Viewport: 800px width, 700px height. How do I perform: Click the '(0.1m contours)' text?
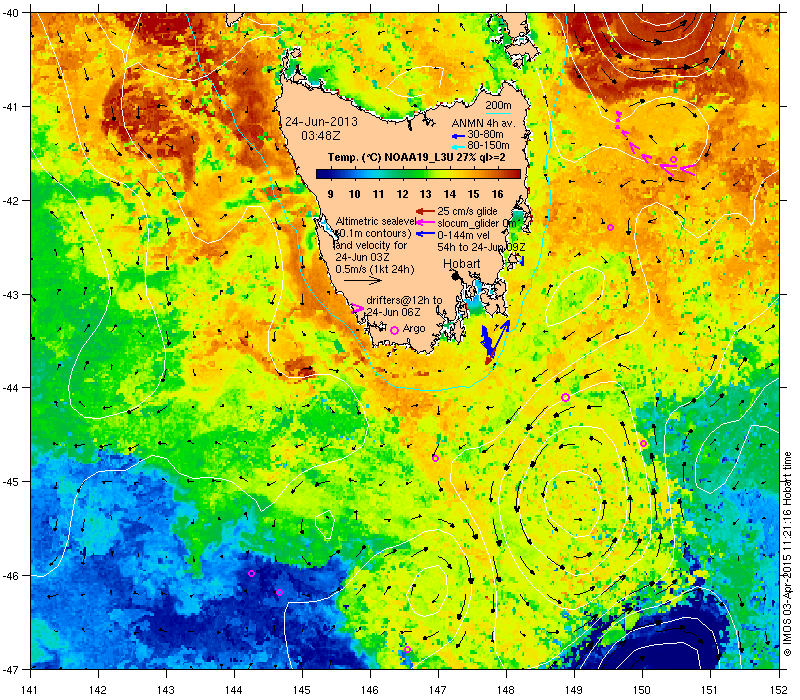(x=373, y=233)
